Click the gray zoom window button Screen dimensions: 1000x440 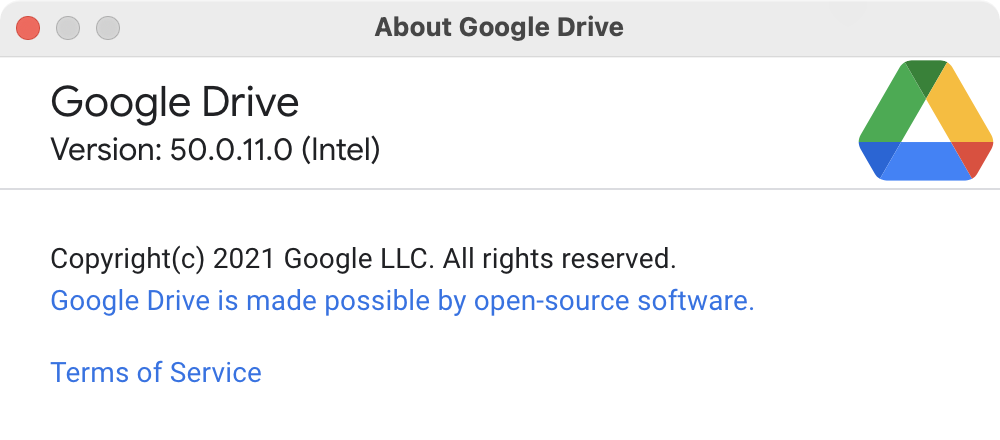108,28
